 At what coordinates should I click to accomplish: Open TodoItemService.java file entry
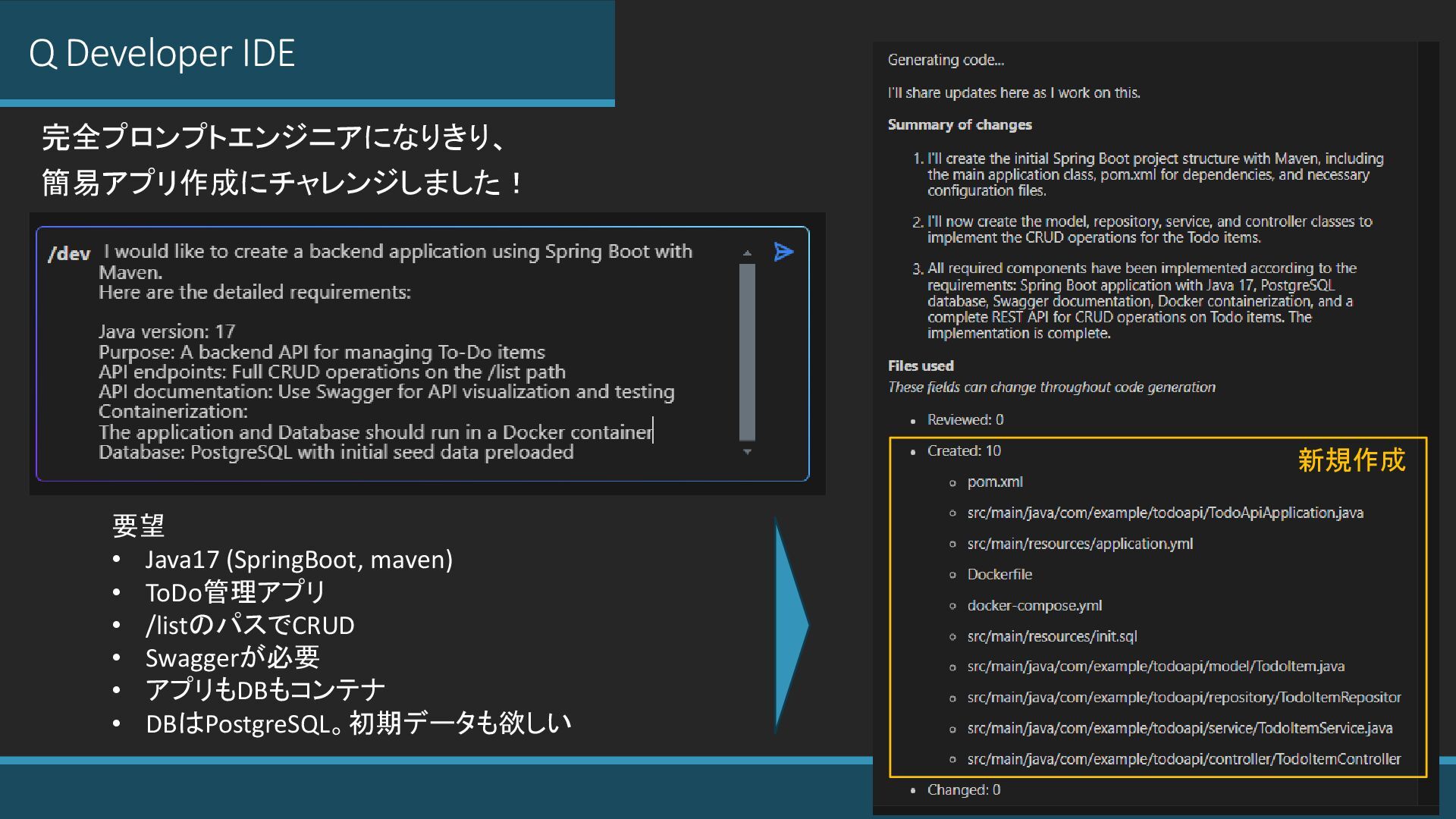pos(1179,729)
